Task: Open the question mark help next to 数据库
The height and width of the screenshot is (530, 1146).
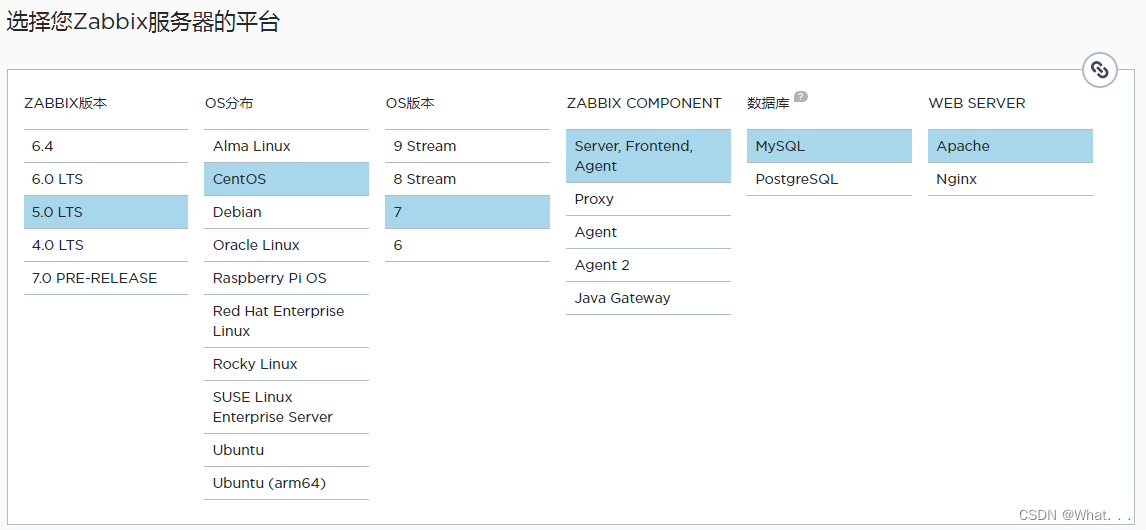Action: point(800,96)
